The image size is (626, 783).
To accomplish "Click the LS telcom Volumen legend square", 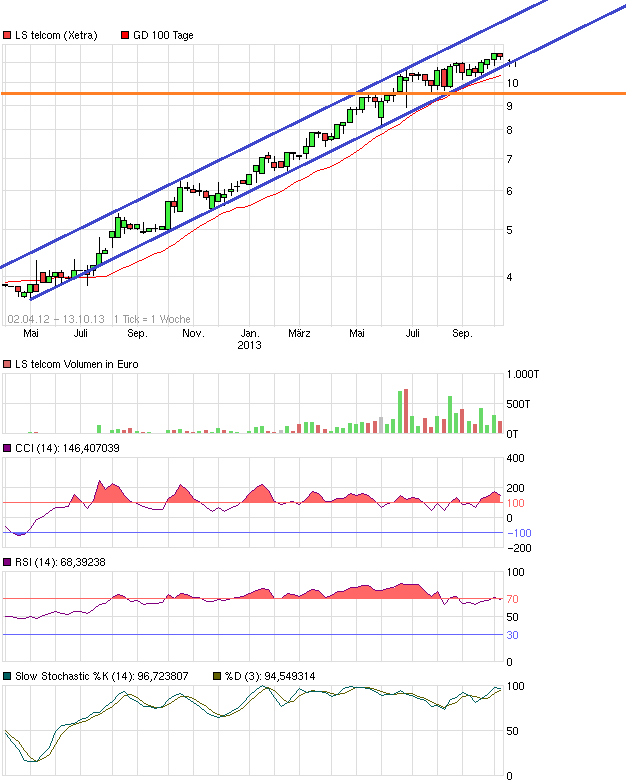I will click(x=7, y=363).
